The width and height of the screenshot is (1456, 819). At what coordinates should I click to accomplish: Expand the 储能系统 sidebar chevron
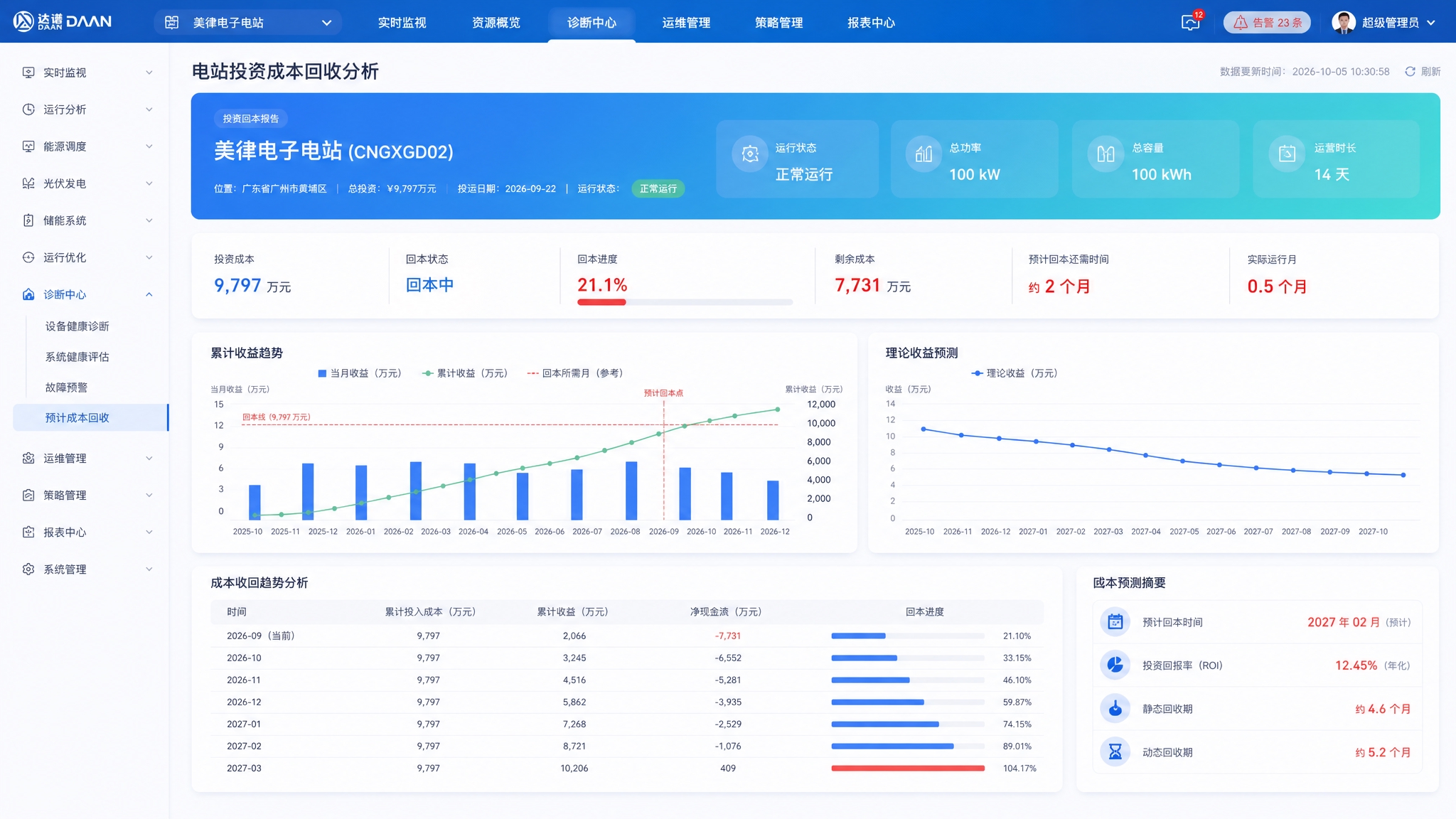149,220
